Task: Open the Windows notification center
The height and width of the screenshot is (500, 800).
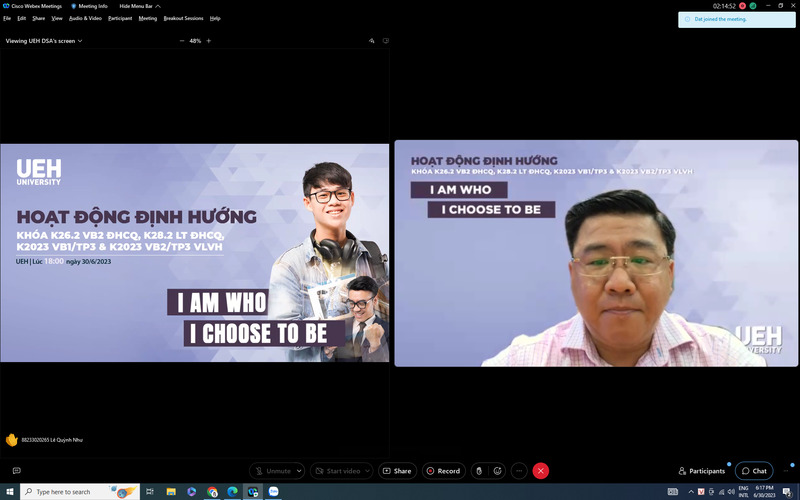Action: pos(787,492)
